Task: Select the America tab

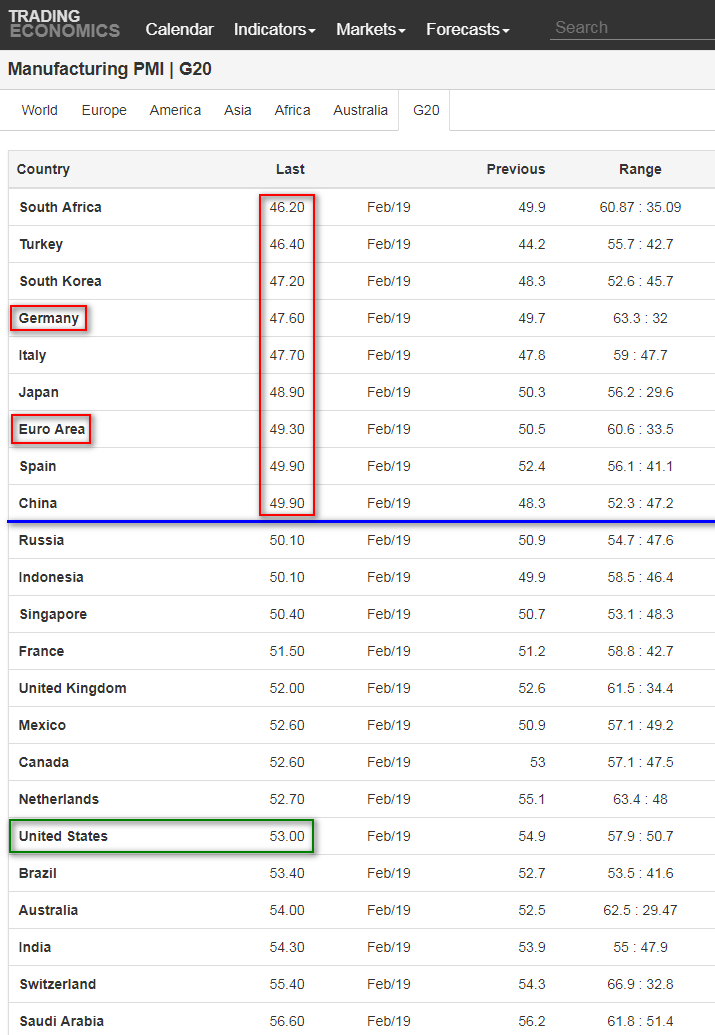Action: (x=175, y=110)
